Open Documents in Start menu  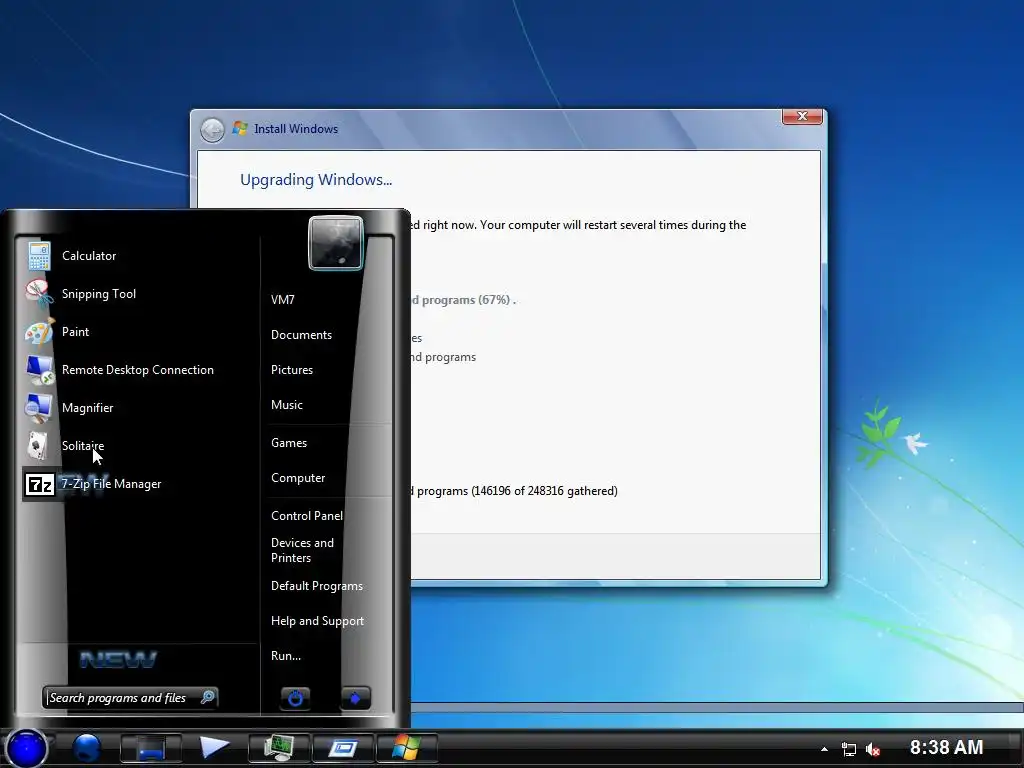pos(301,335)
